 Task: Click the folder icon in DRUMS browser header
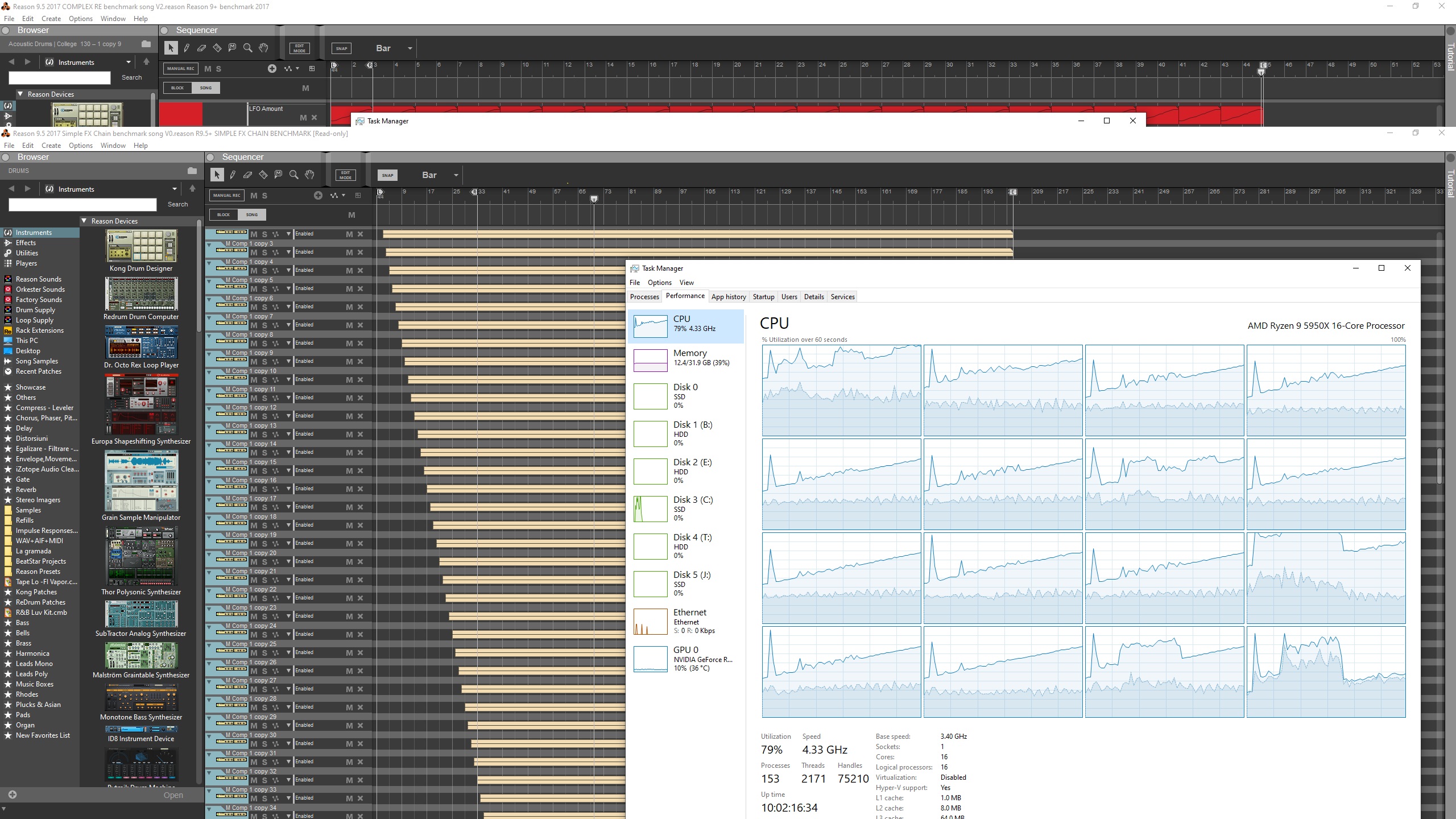pos(192,171)
